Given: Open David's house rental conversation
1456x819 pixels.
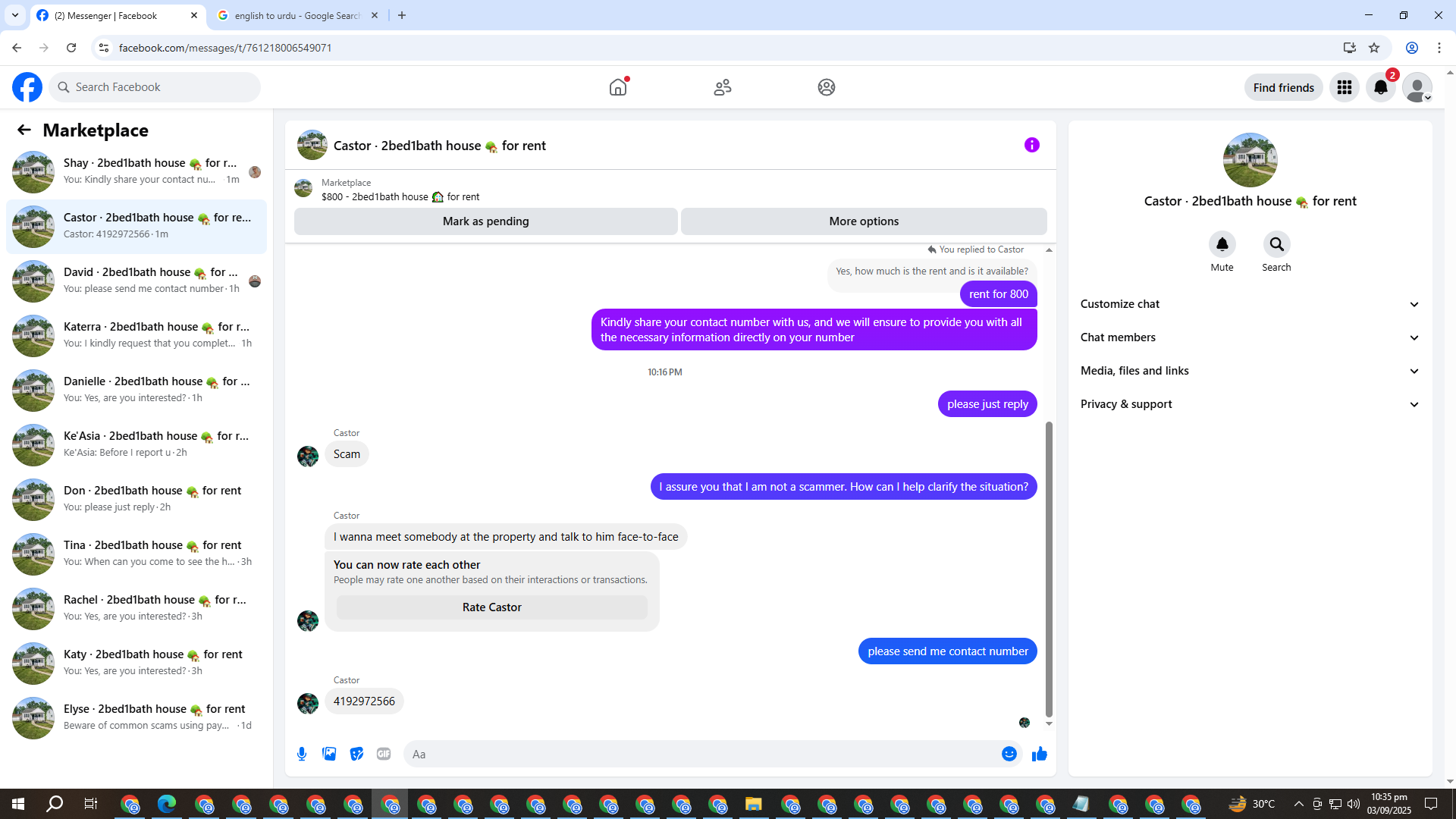Looking at the screenshot, I should [x=136, y=281].
